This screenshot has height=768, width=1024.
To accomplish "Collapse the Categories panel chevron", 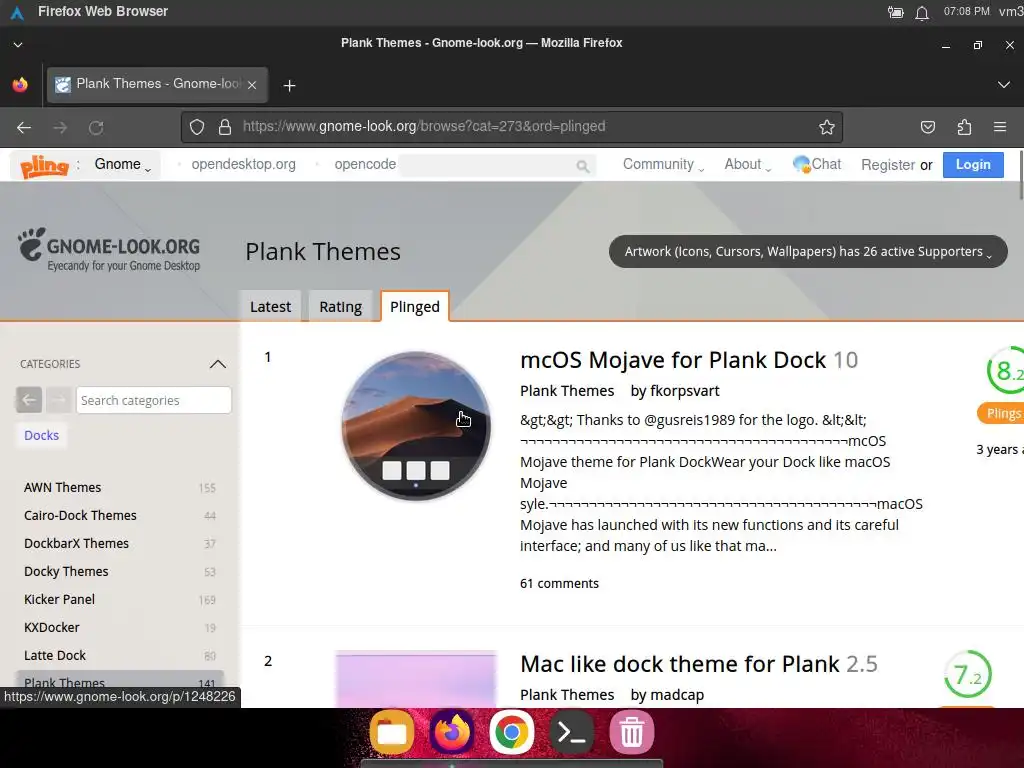I will point(217,364).
